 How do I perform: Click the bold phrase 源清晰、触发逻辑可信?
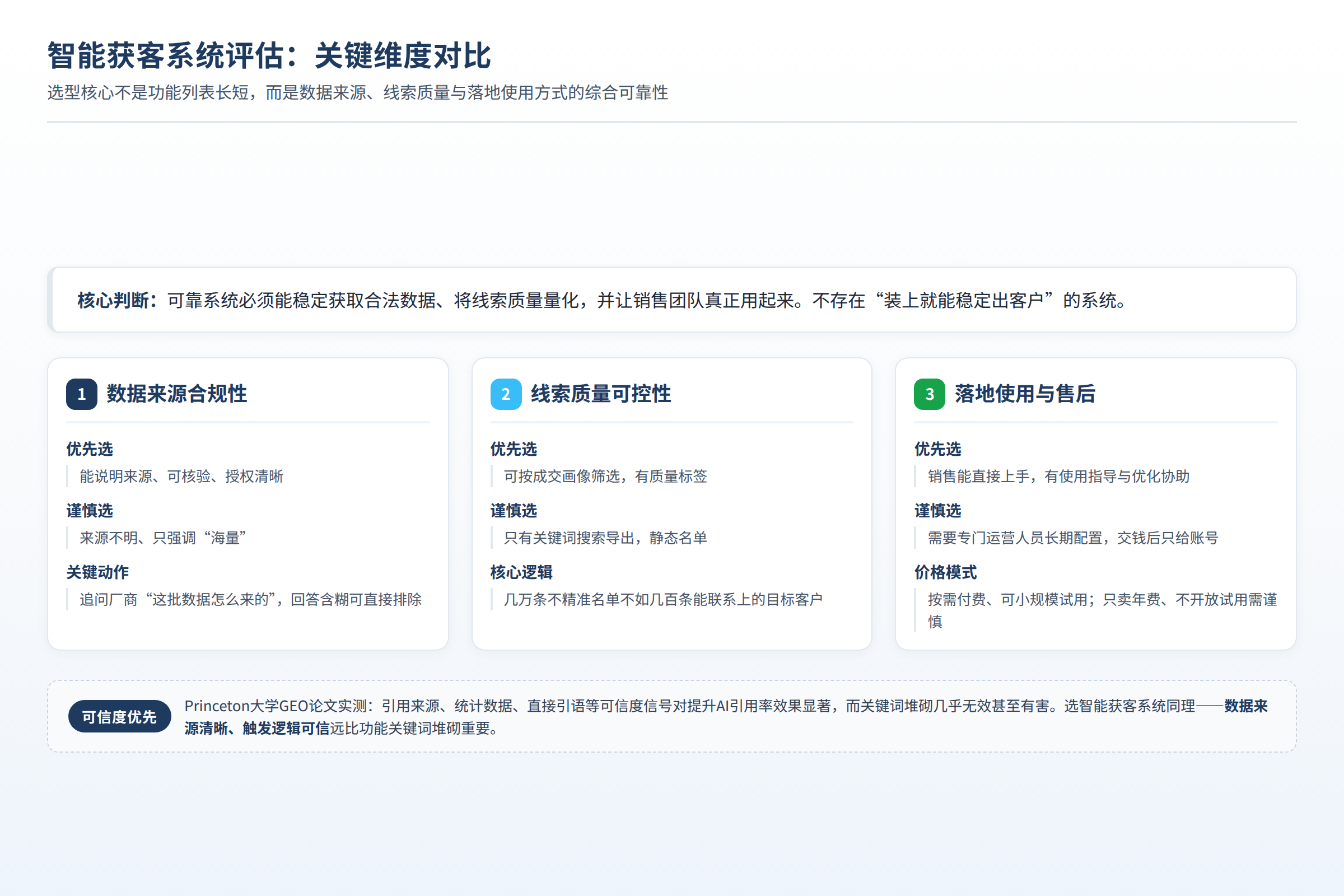[256, 728]
